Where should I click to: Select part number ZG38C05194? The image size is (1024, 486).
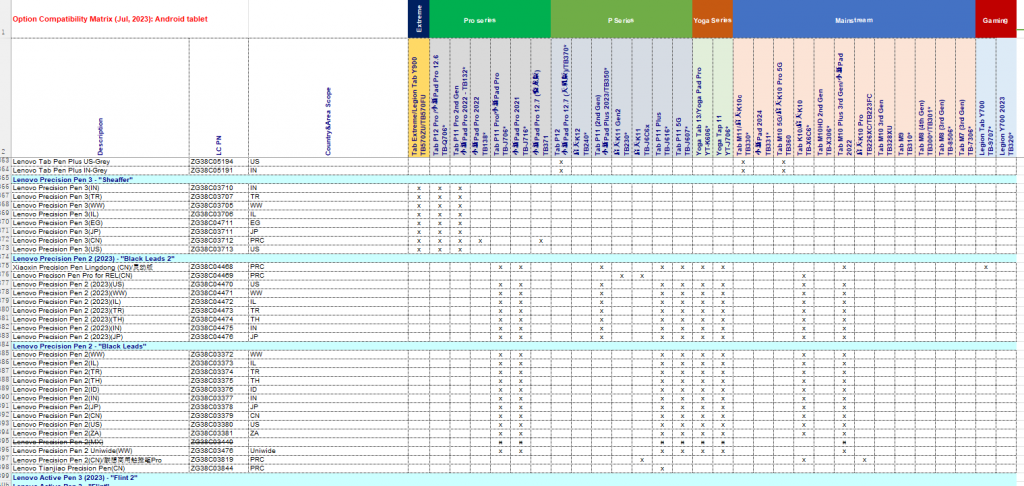point(219,161)
